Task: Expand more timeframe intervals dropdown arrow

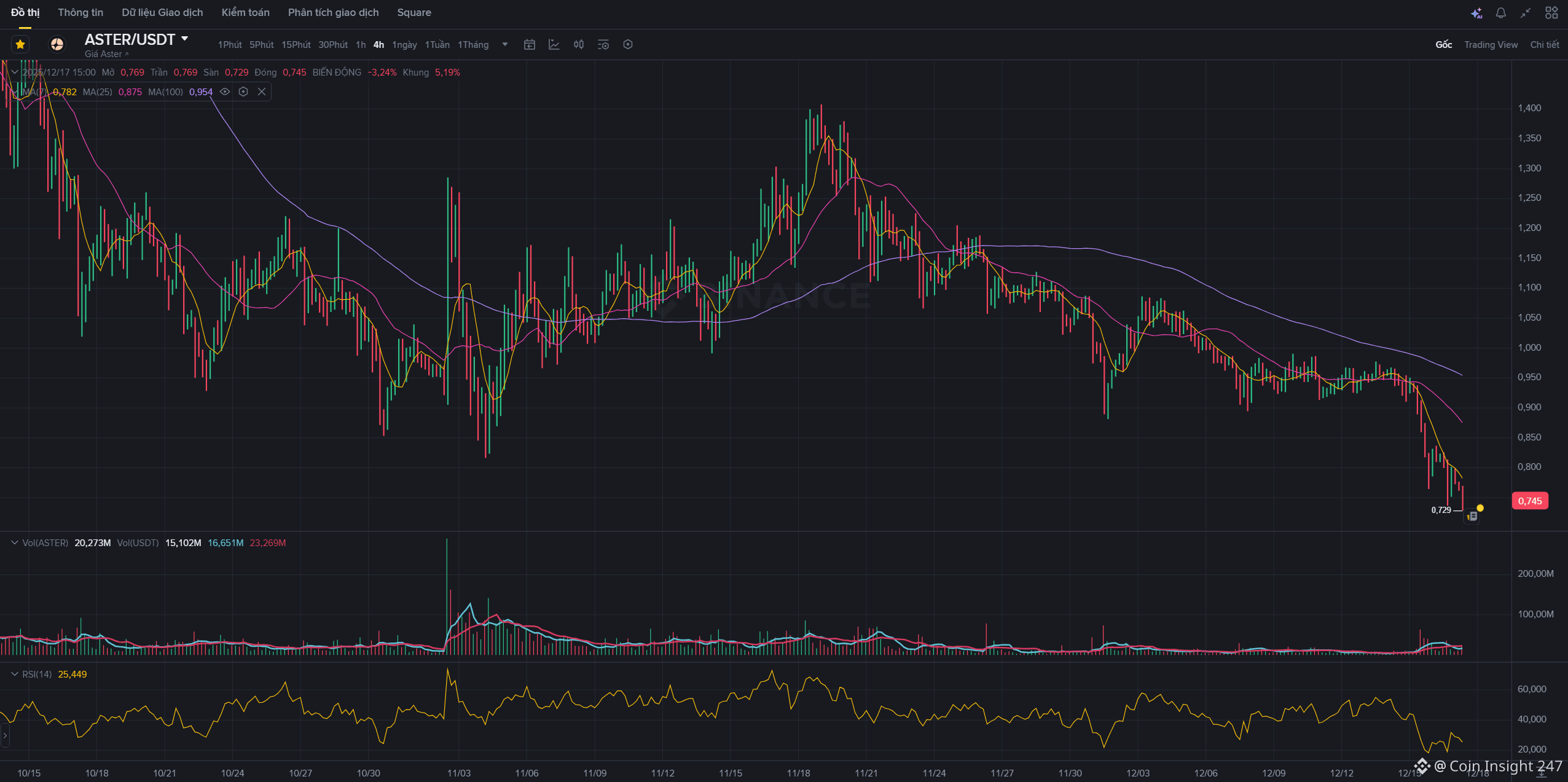Action: pos(505,44)
